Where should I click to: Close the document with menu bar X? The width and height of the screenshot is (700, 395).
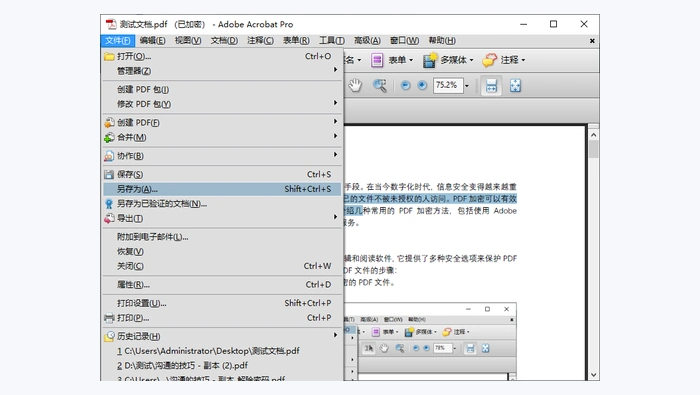592,41
